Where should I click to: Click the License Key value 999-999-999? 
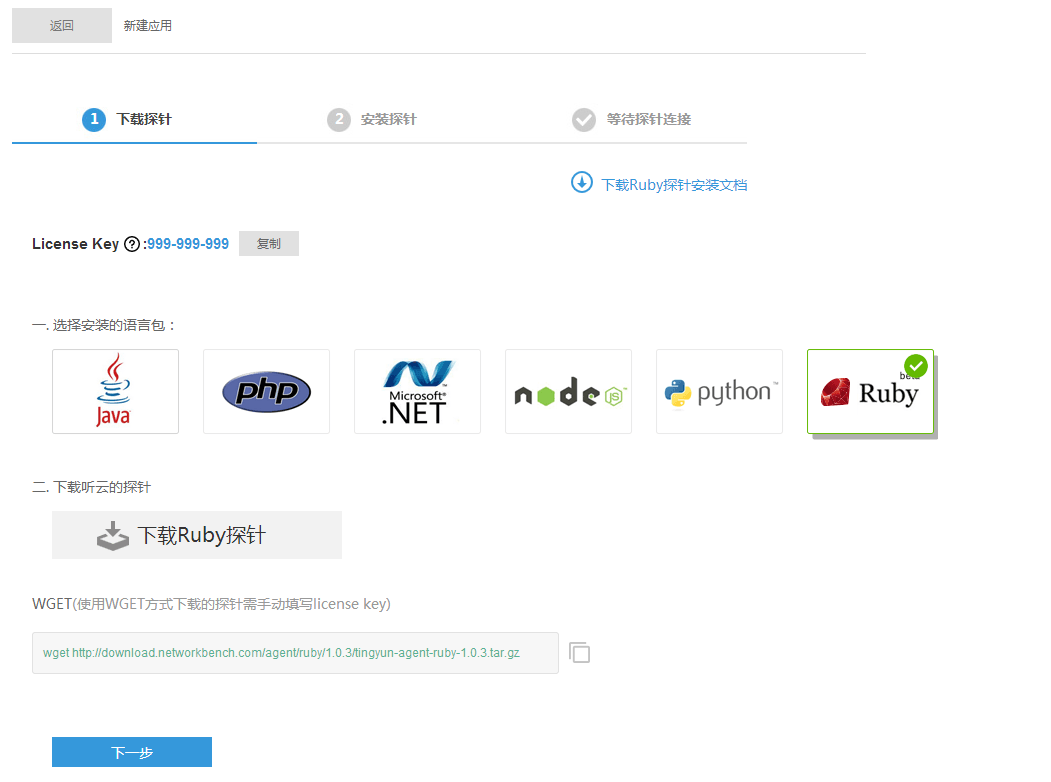tap(188, 244)
